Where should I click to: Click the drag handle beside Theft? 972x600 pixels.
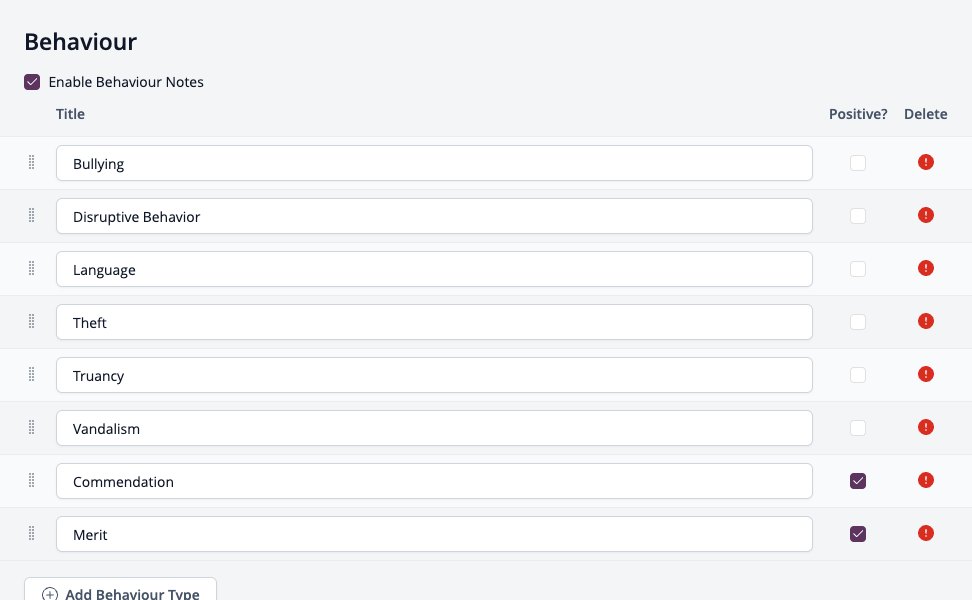(32, 322)
